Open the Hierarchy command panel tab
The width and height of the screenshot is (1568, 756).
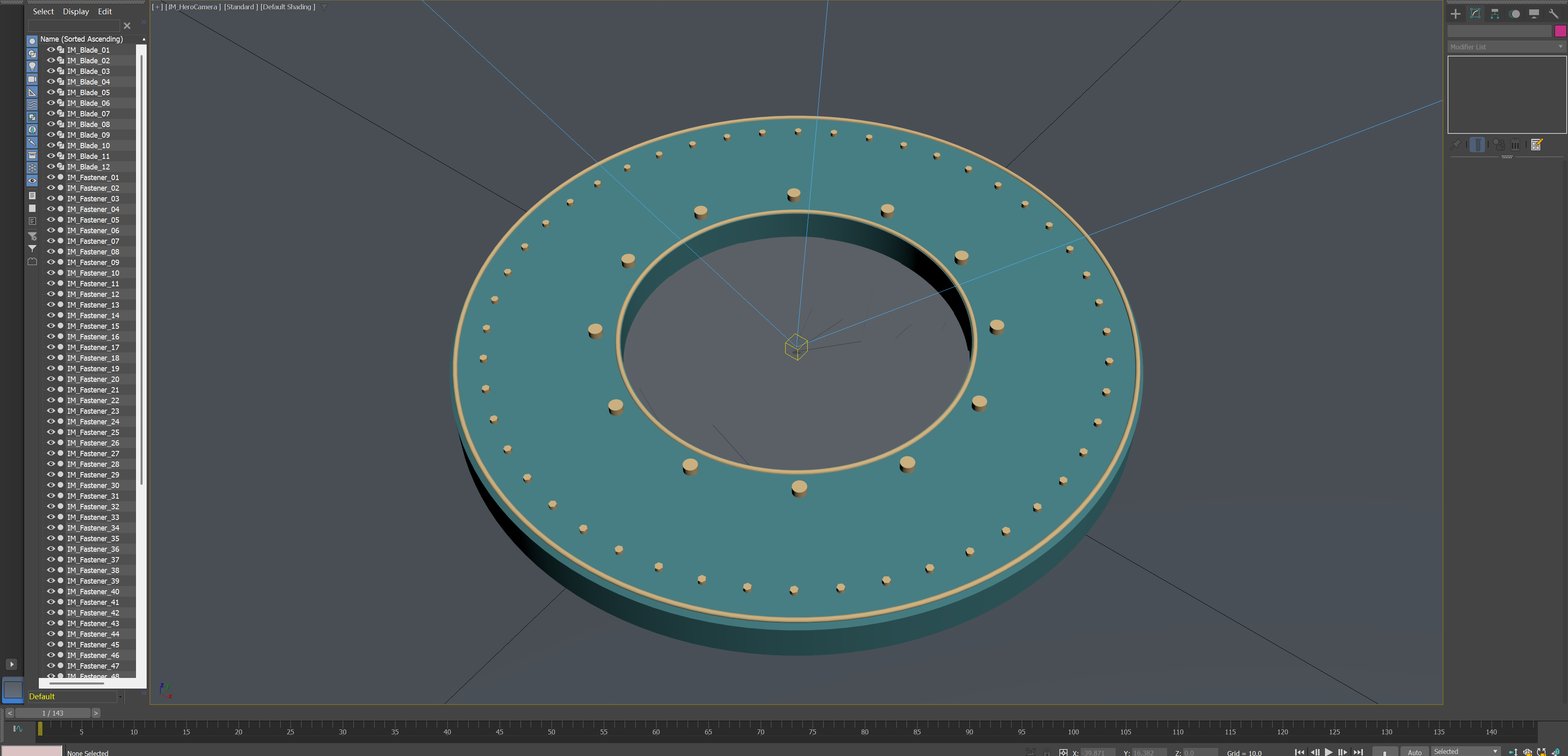pyautogui.click(x=1494, y=14)
